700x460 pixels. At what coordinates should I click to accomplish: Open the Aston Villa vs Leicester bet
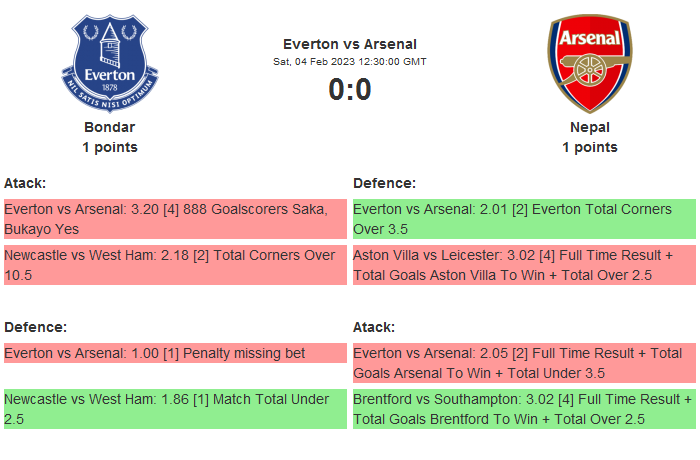click(x=524, y=265)
